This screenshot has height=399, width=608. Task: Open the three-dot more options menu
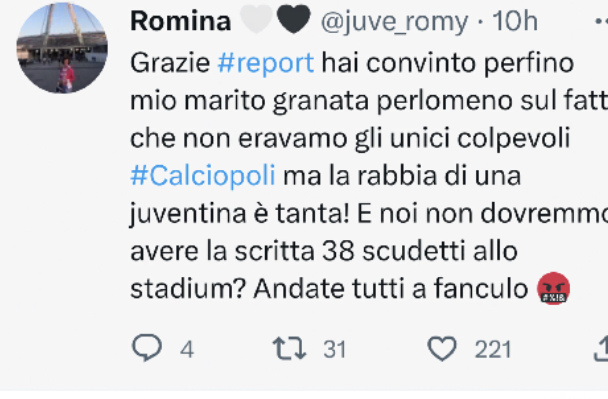coord(602,21)
